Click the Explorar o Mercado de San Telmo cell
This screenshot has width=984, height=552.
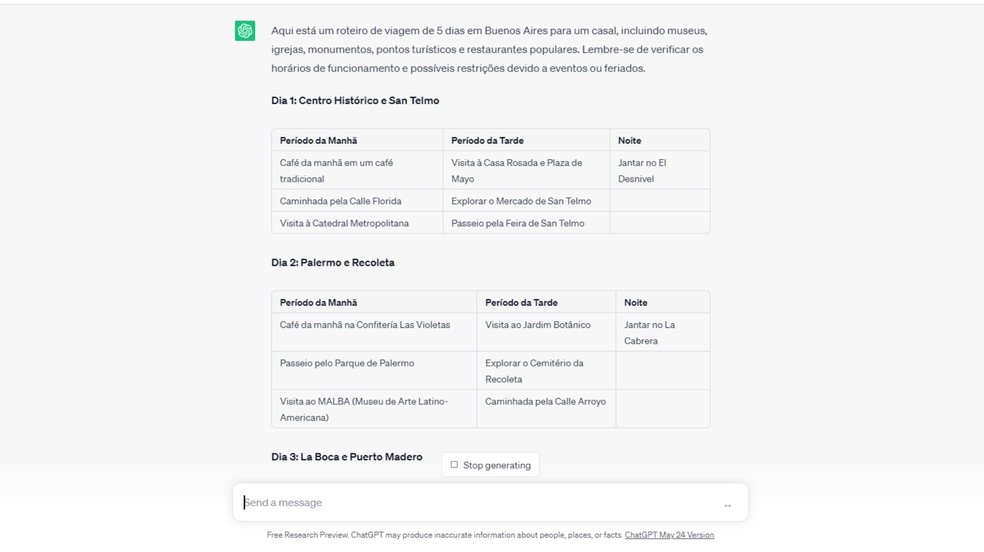(x=521, y=201)
